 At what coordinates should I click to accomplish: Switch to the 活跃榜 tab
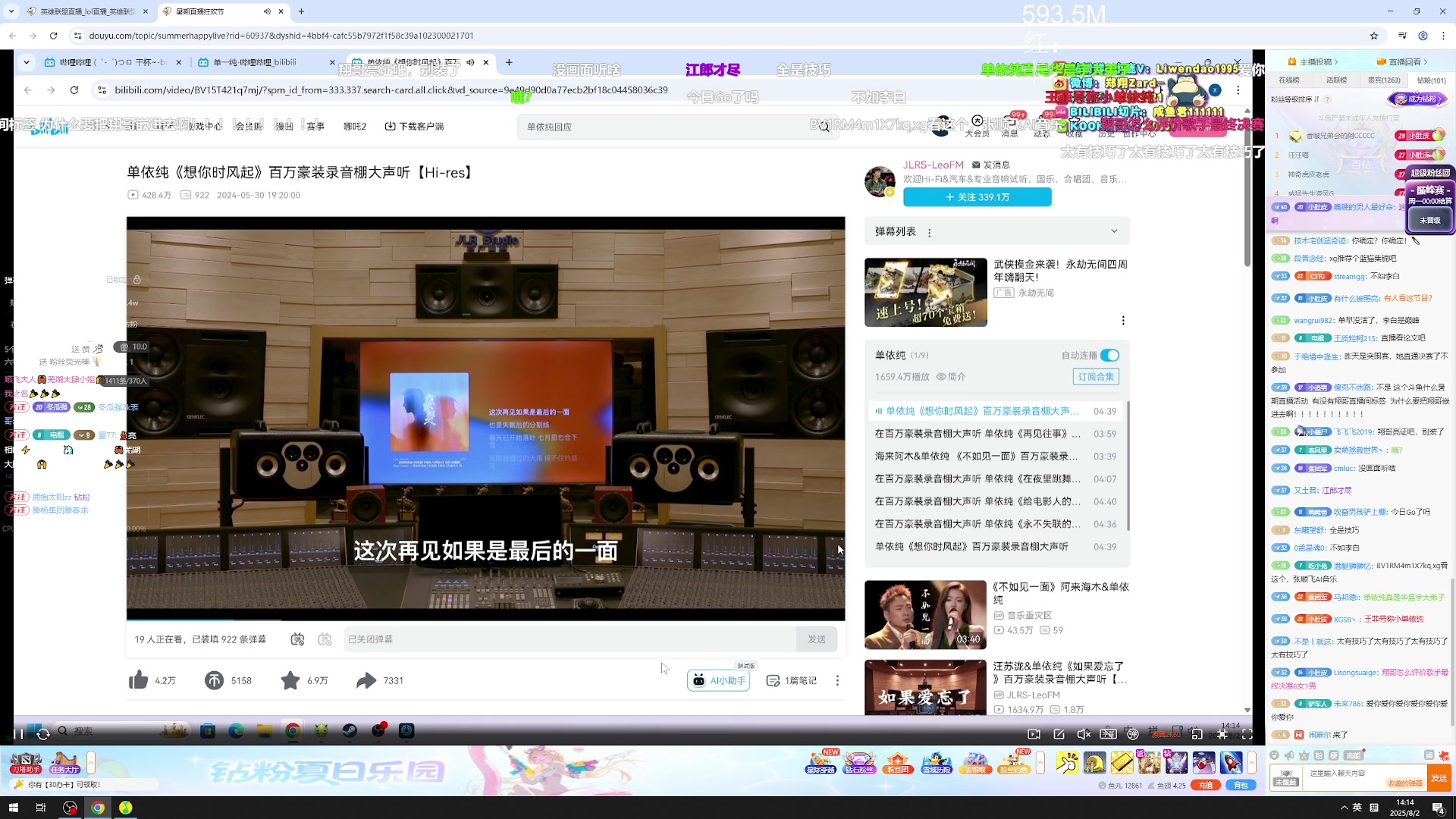click(1336, 80)
